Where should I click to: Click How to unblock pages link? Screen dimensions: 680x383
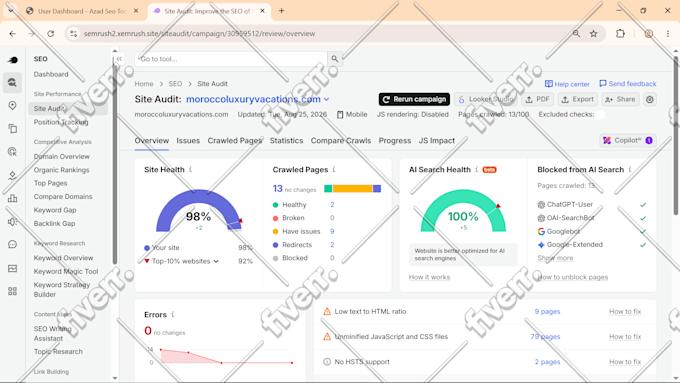coord(573,277)
